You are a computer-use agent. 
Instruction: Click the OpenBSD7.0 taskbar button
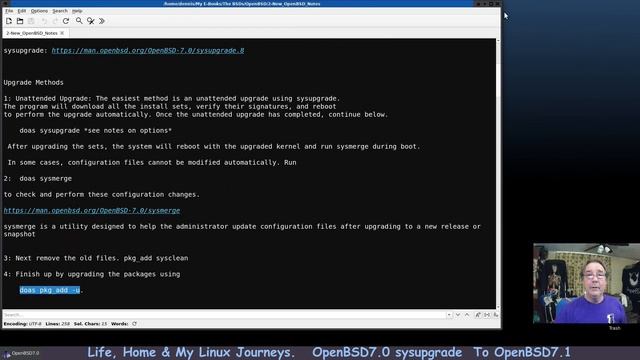click(21, 353)
